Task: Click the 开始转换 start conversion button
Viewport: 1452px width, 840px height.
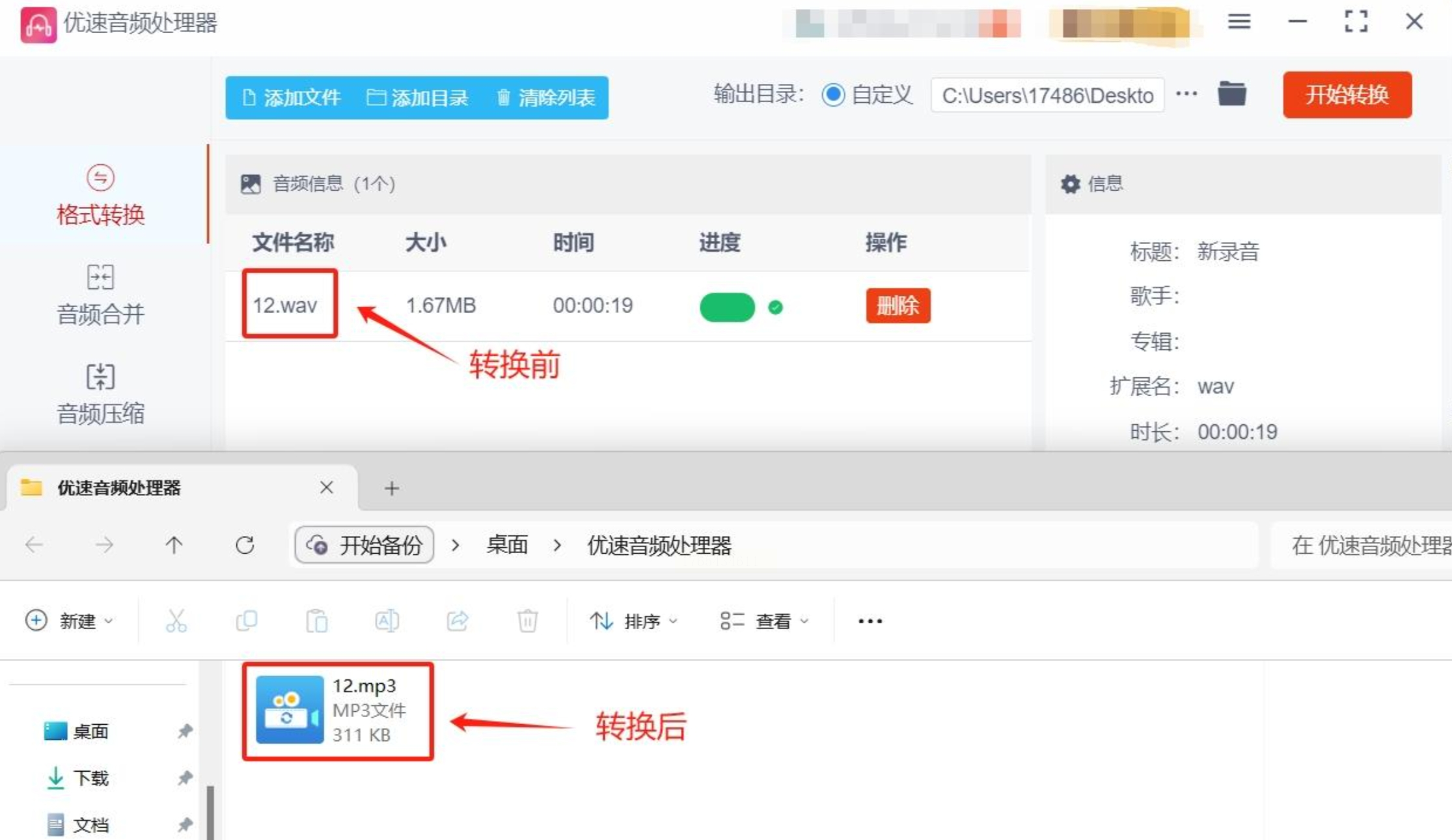Action: 1347,95
